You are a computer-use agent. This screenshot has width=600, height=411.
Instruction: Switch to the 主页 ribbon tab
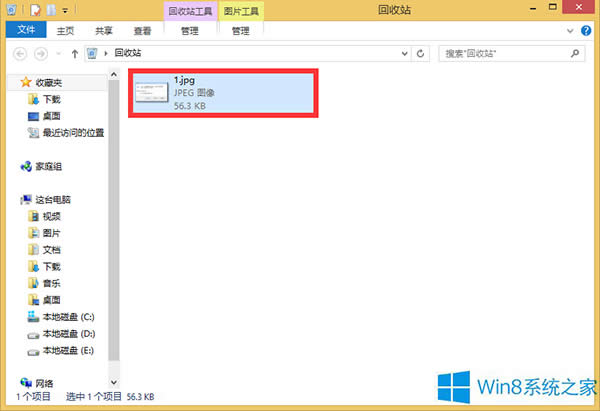(65, 31)
